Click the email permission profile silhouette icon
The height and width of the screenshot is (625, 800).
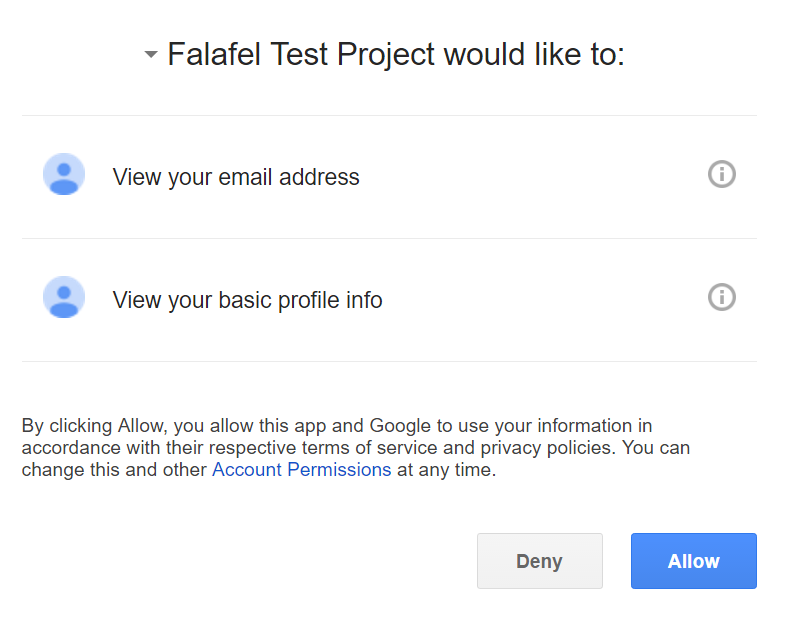pyautogui.click(x=64, y=174)
